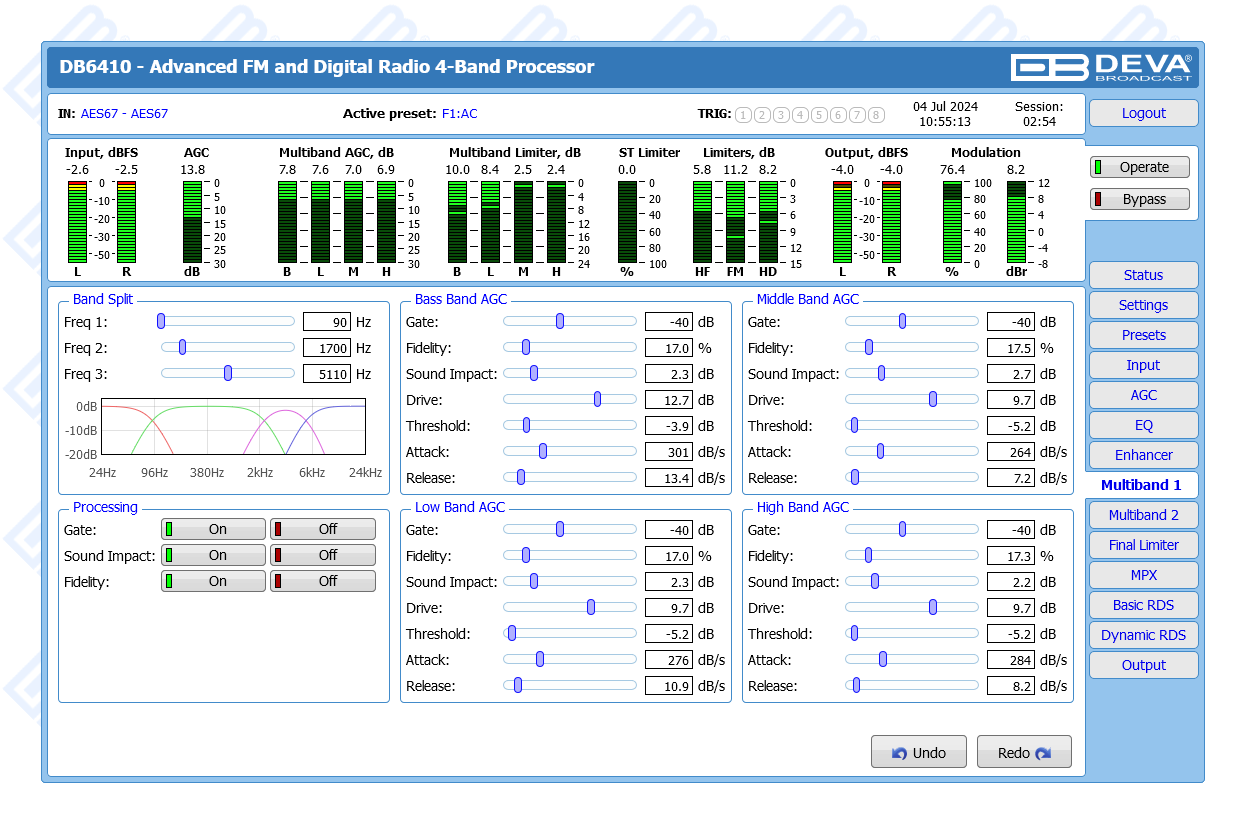Click trigger indicator number 1
Viewport: 1246px width, 824px height.
tap(743, 115)
